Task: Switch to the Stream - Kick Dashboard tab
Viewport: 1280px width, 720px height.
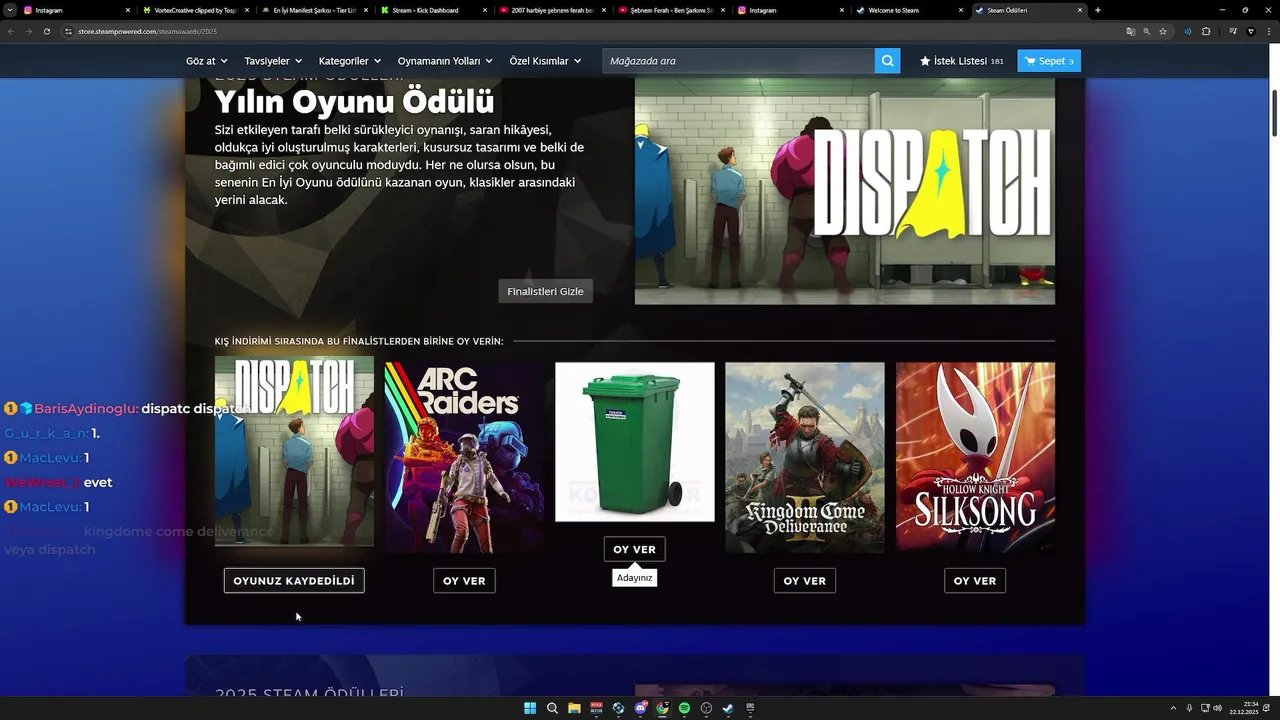Action: click(432, 10)
